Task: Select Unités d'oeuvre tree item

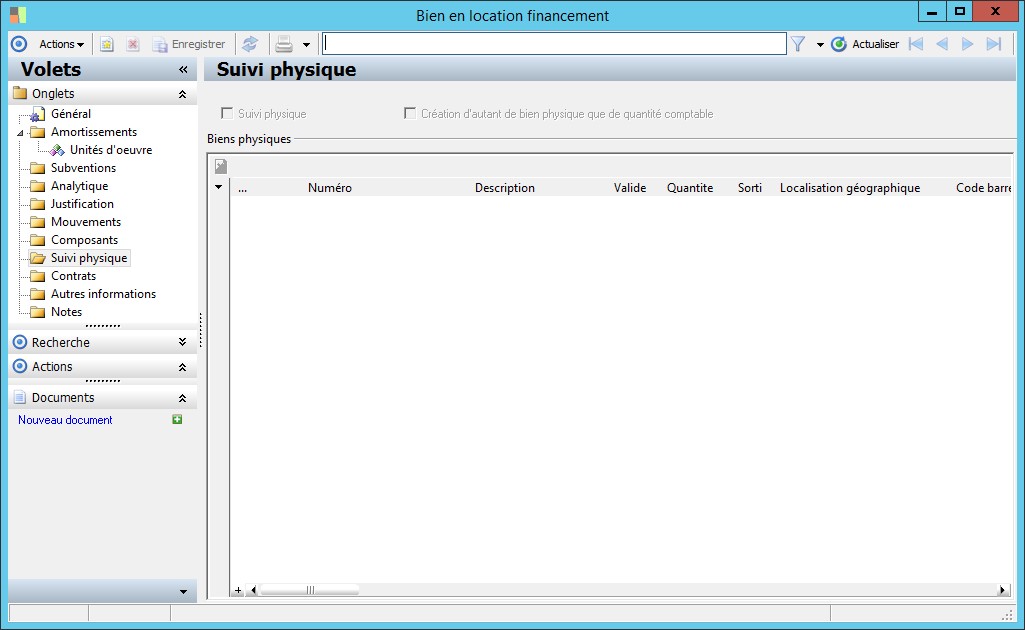Action: coord(111,150)
